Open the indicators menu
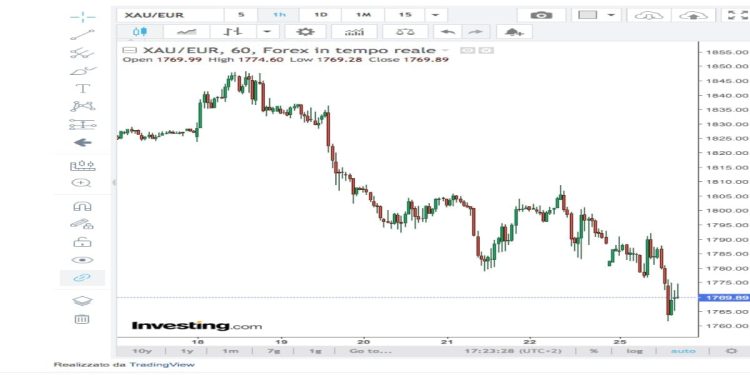The image size is (750, 375). (x=354, y=32)
